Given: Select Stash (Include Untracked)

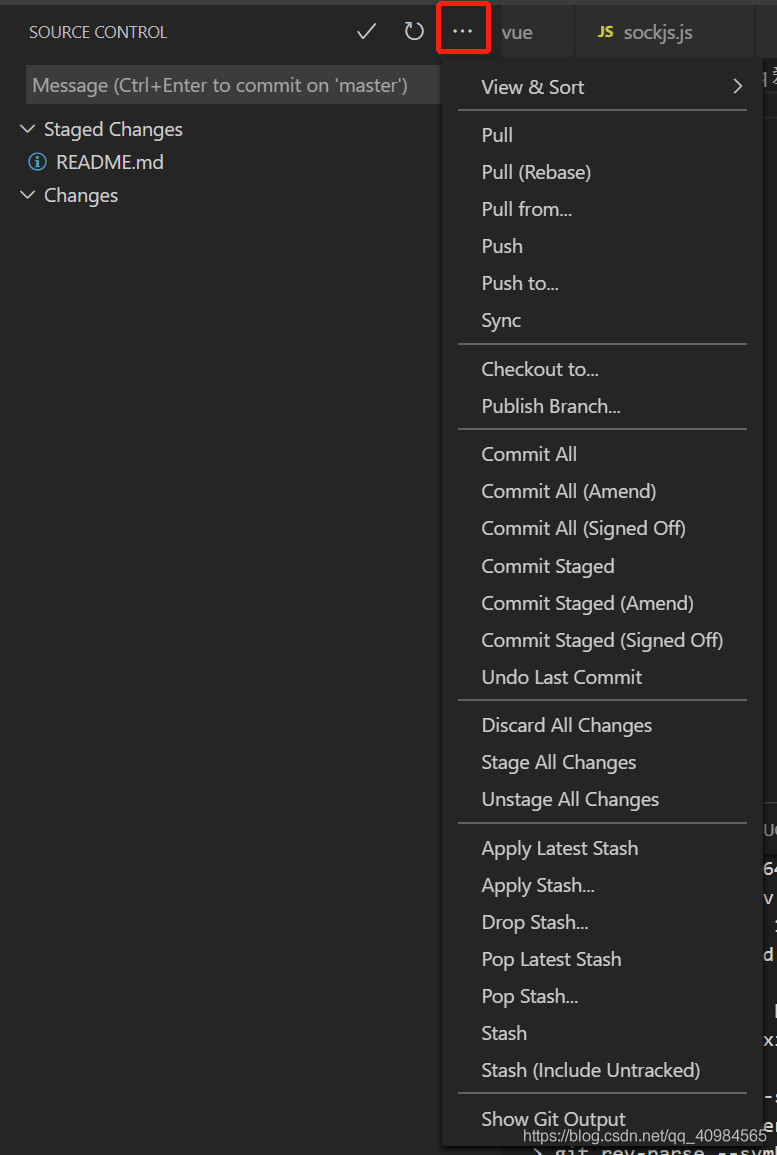Looking at the screenshot, I should pyautogui.click(x=591, y=1069).
